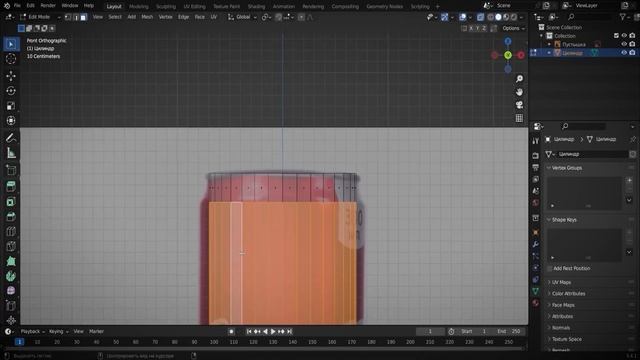Open the Material properties tab

point(536,303)
